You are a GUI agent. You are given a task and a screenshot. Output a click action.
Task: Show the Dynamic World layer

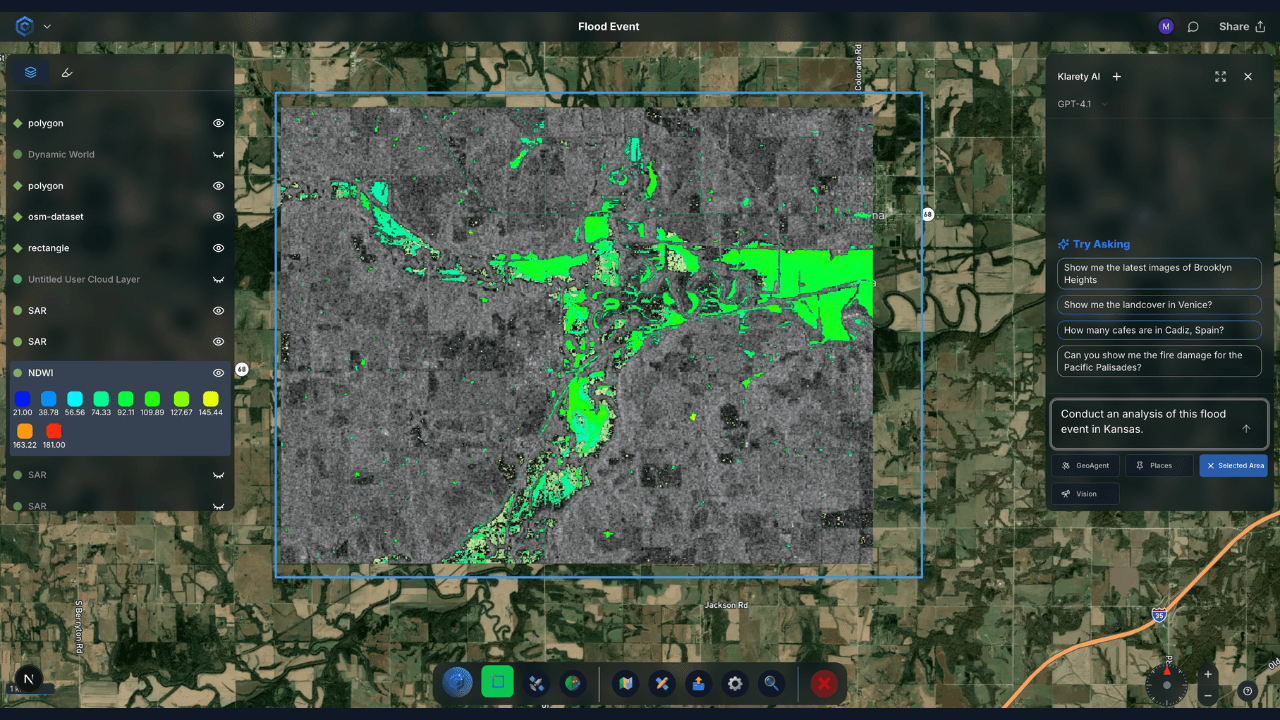coord(218,155)
